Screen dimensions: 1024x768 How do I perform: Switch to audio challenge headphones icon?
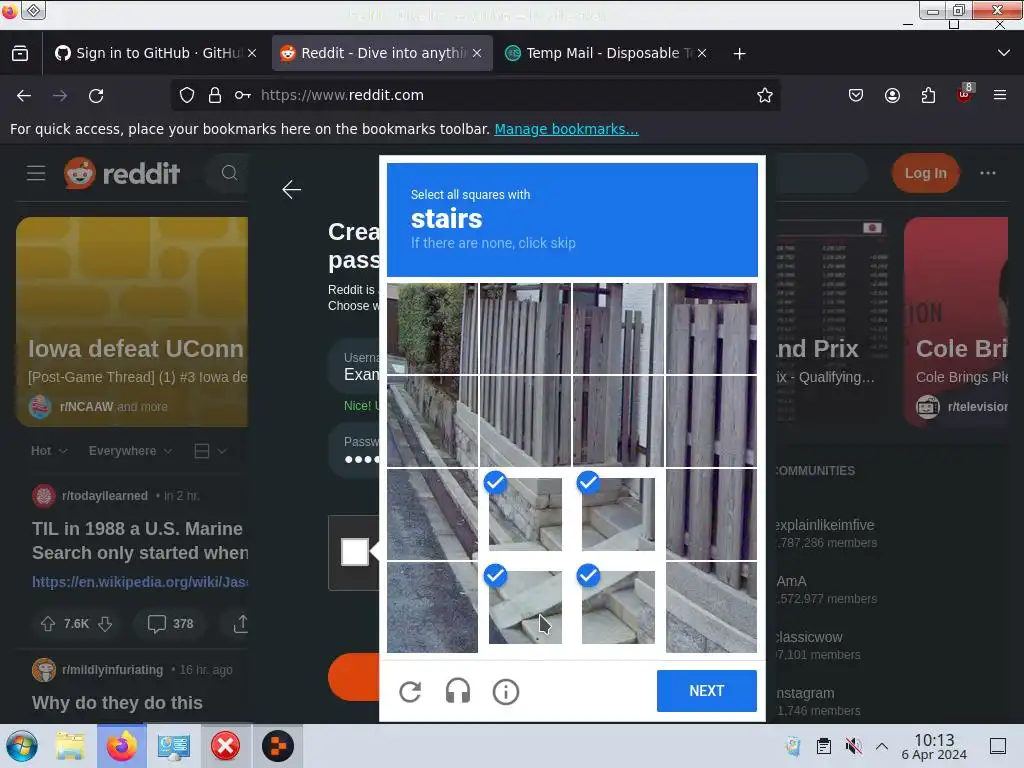pyautogui.click(x=458, y=691)
